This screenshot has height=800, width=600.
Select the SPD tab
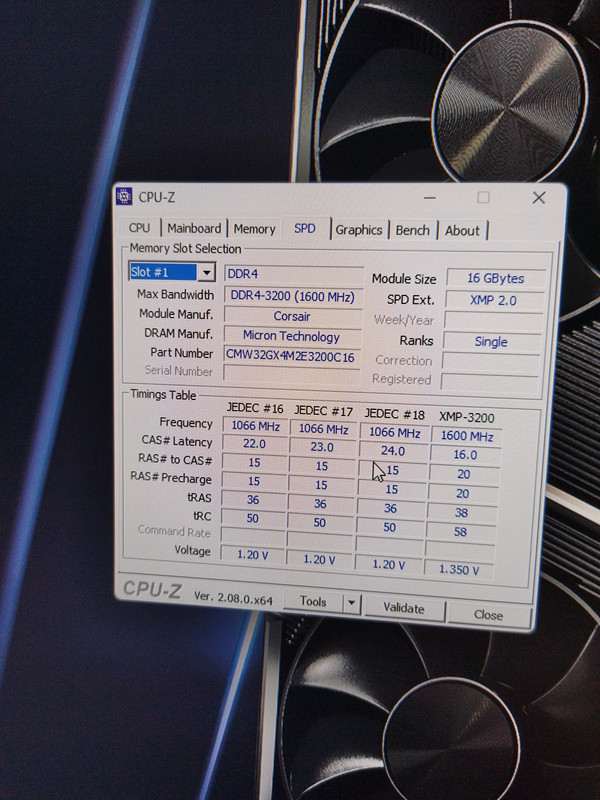pos(305,229)
